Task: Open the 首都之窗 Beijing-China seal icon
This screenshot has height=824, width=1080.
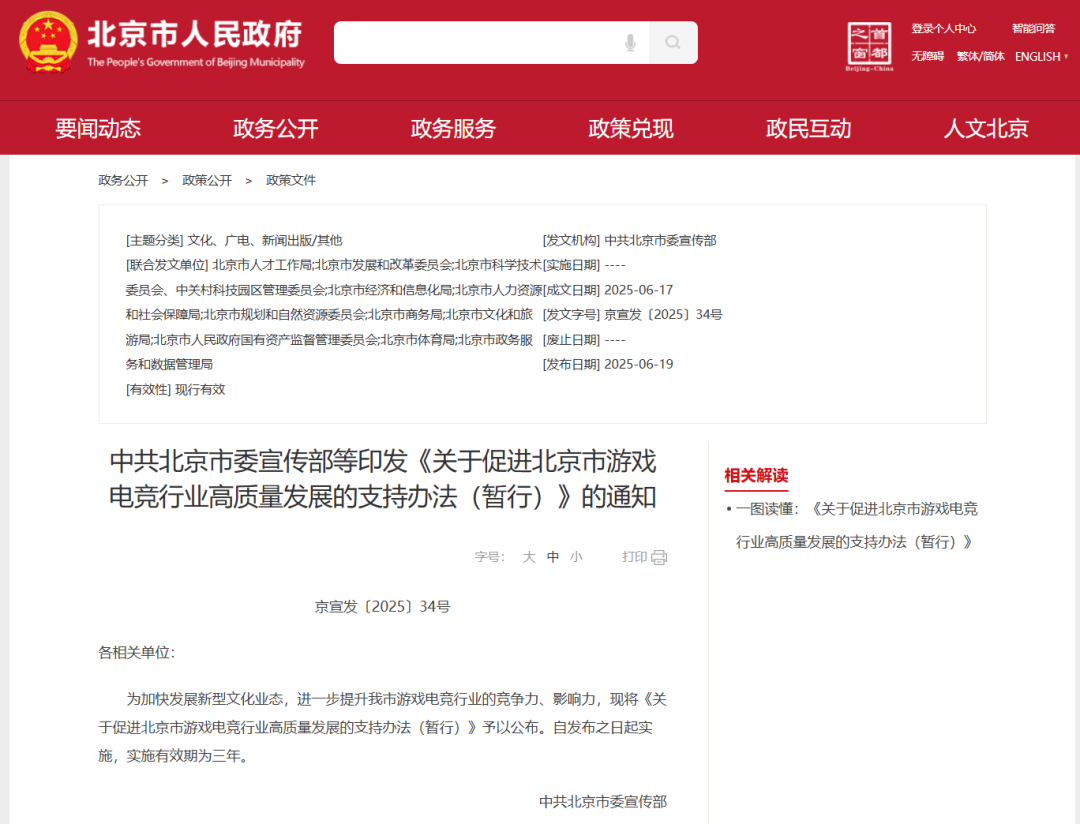Action: click(x=869, y=47)
